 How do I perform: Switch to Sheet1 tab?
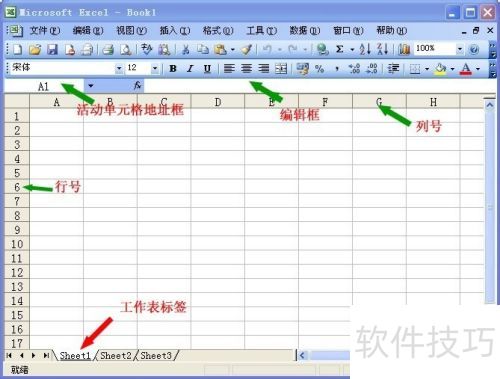[x=75, y=356]
